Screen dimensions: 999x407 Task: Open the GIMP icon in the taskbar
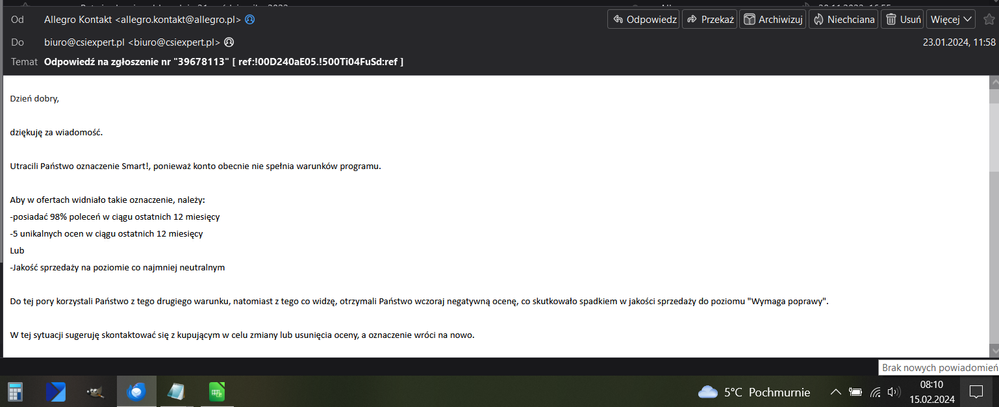[96, 391]
